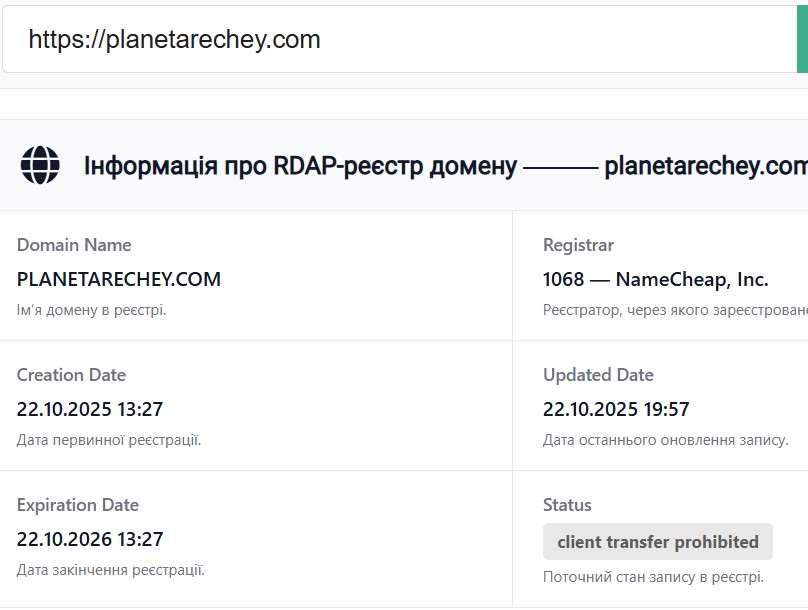
Task: Click the Domain Name field label
Action: point(74,245)
